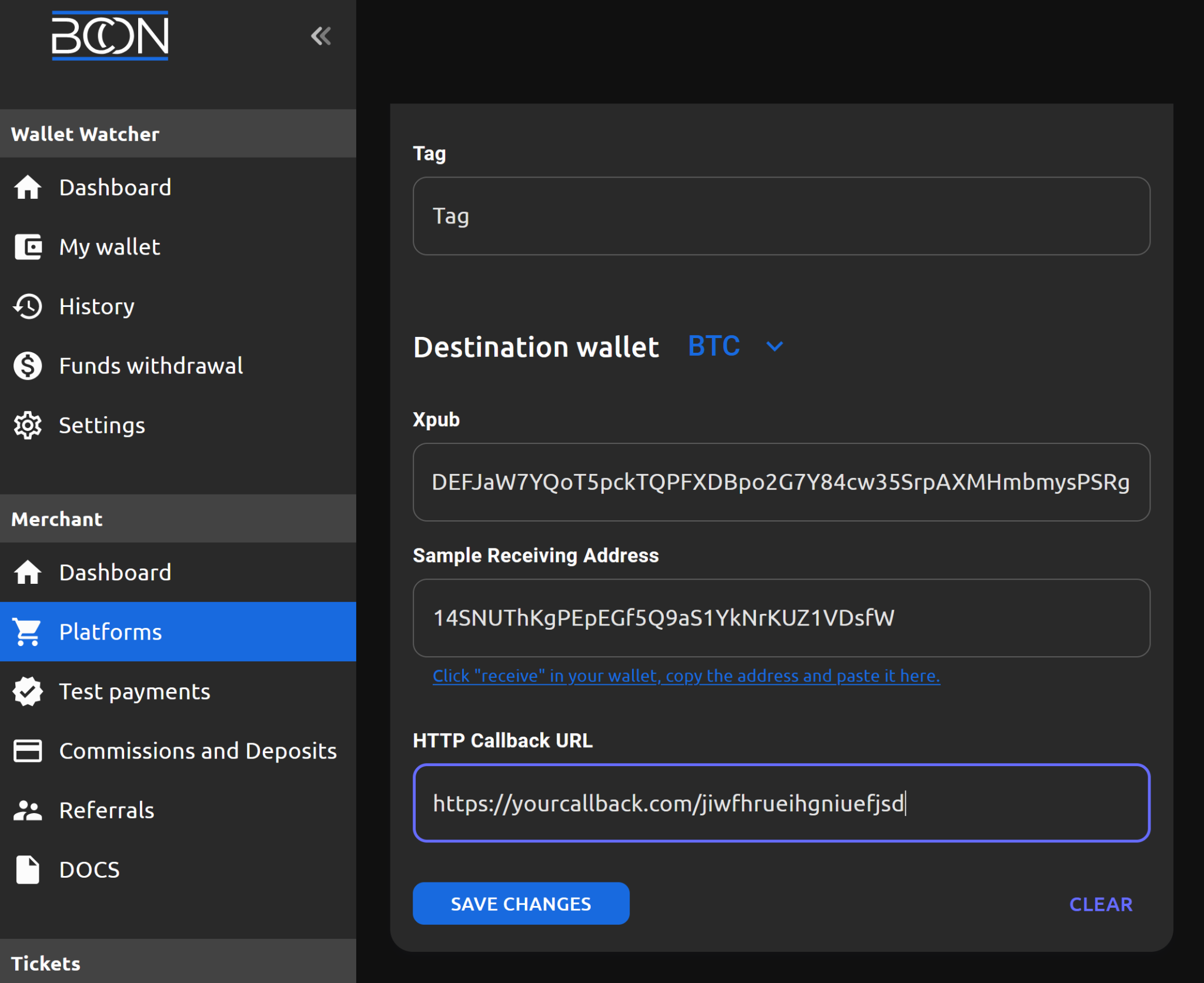Click the Sample Receiving Address field
The image size is (1204, 983).
(x=781, y=618)
